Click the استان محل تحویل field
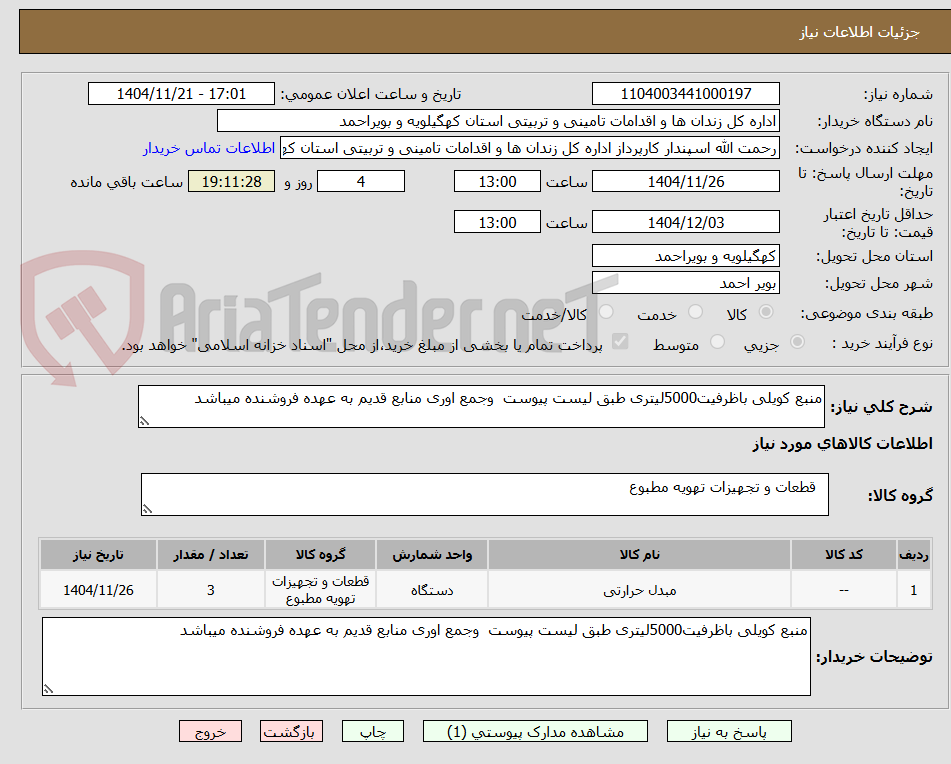This screenshot has height=764, width=951. pyautogui.click(x=686, y=256)
